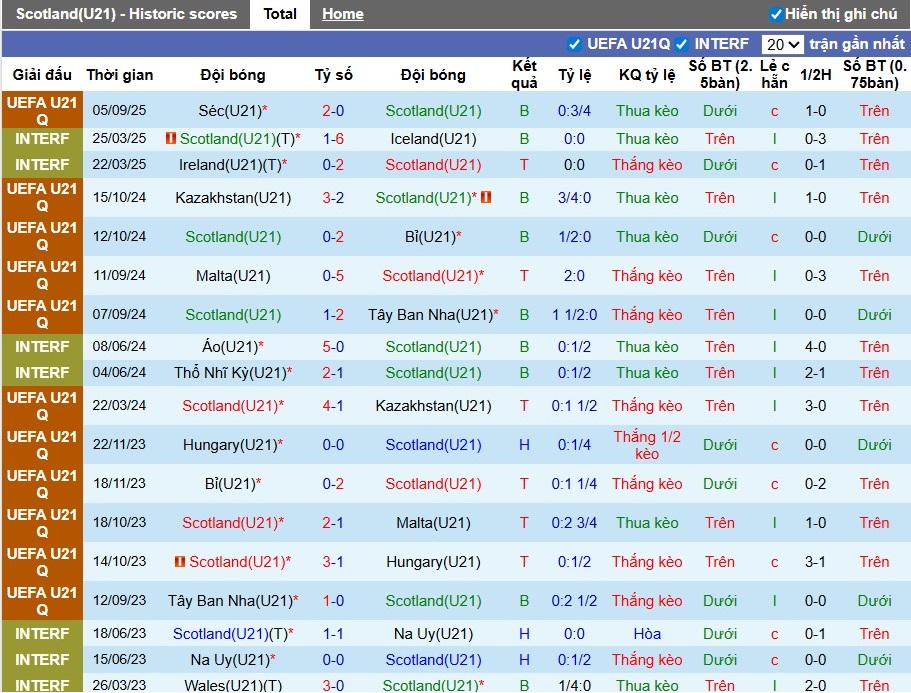This screenshot has width=911, height=693.
Task: Click the 0:3/4 odds for 05/09/25
Action: [x=574, y=110]
